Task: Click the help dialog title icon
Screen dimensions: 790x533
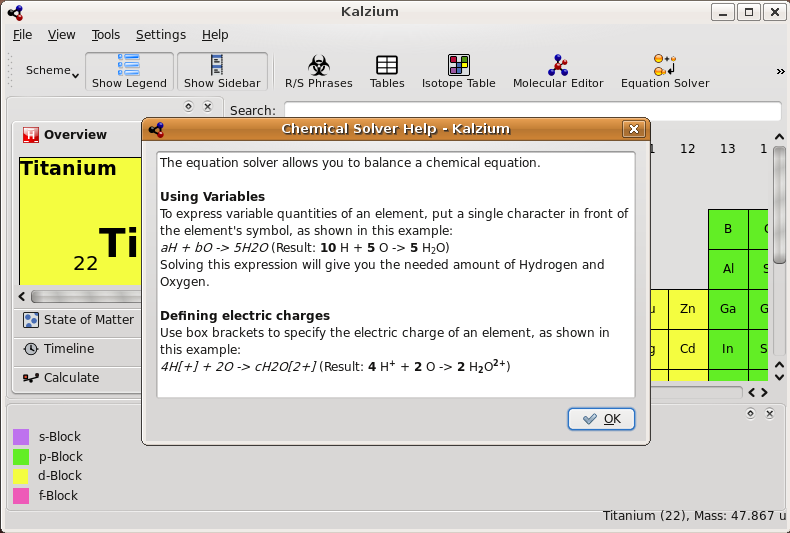Action: click(x=156, y=130)
